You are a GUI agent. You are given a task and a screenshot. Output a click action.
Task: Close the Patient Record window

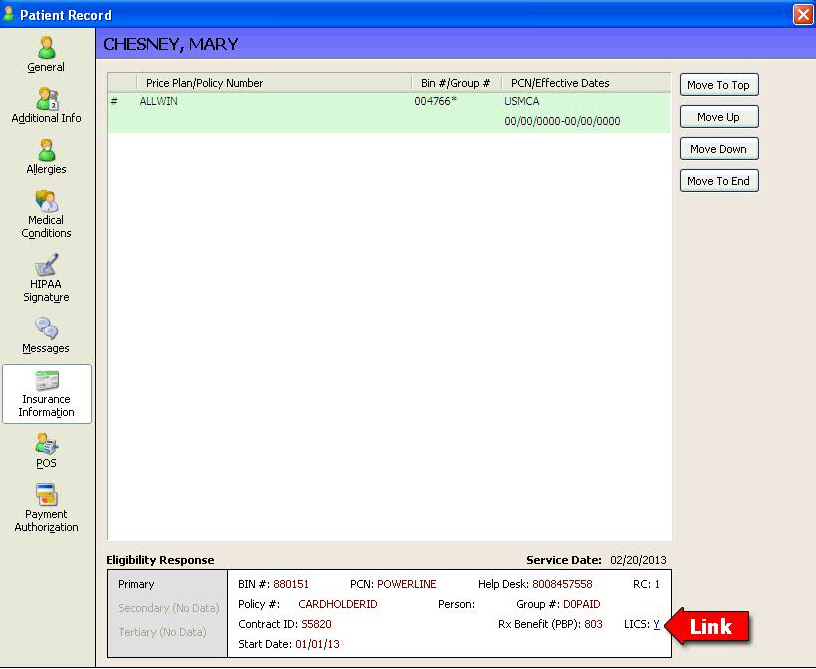pyautogui.click(x=802, y=15)
